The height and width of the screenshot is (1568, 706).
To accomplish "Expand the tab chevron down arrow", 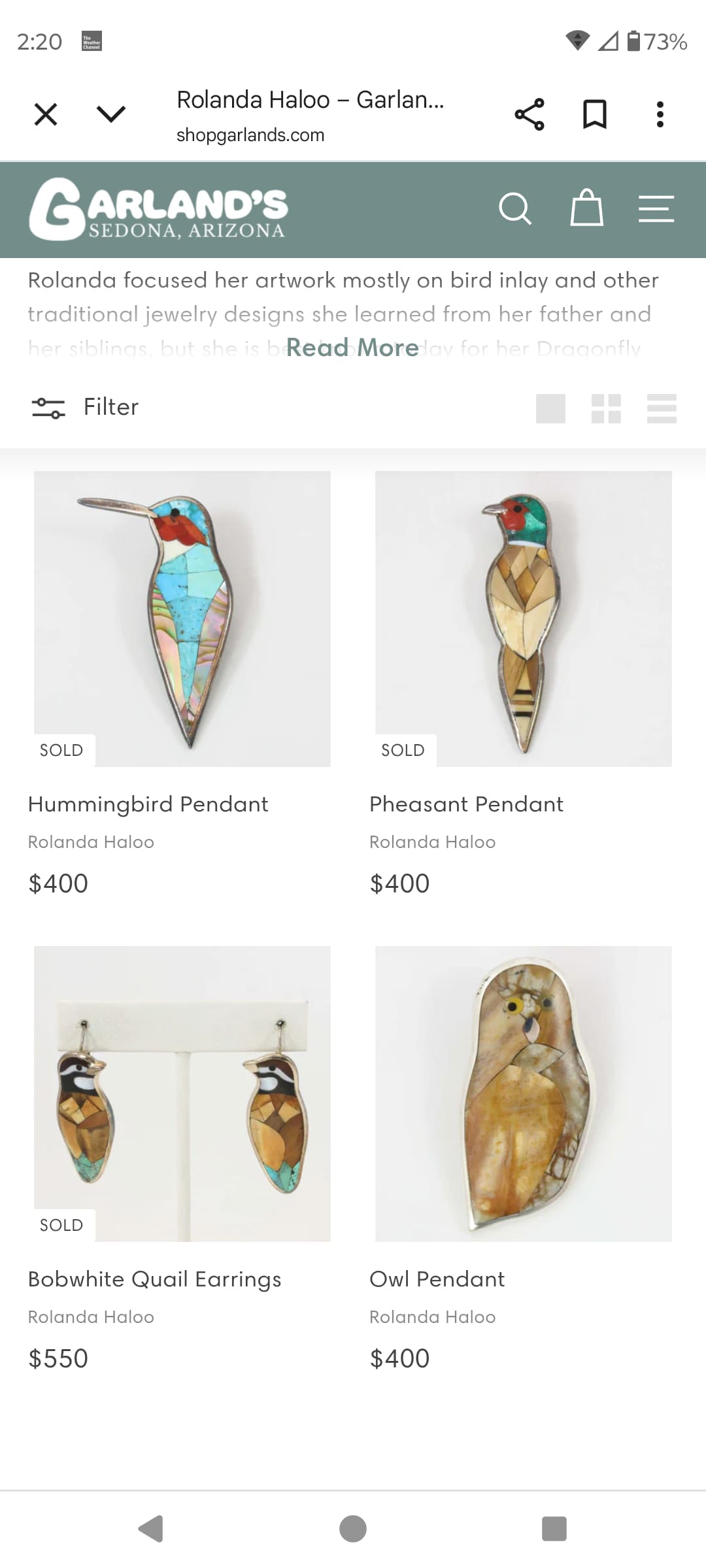I will click(x=111, y=114).
